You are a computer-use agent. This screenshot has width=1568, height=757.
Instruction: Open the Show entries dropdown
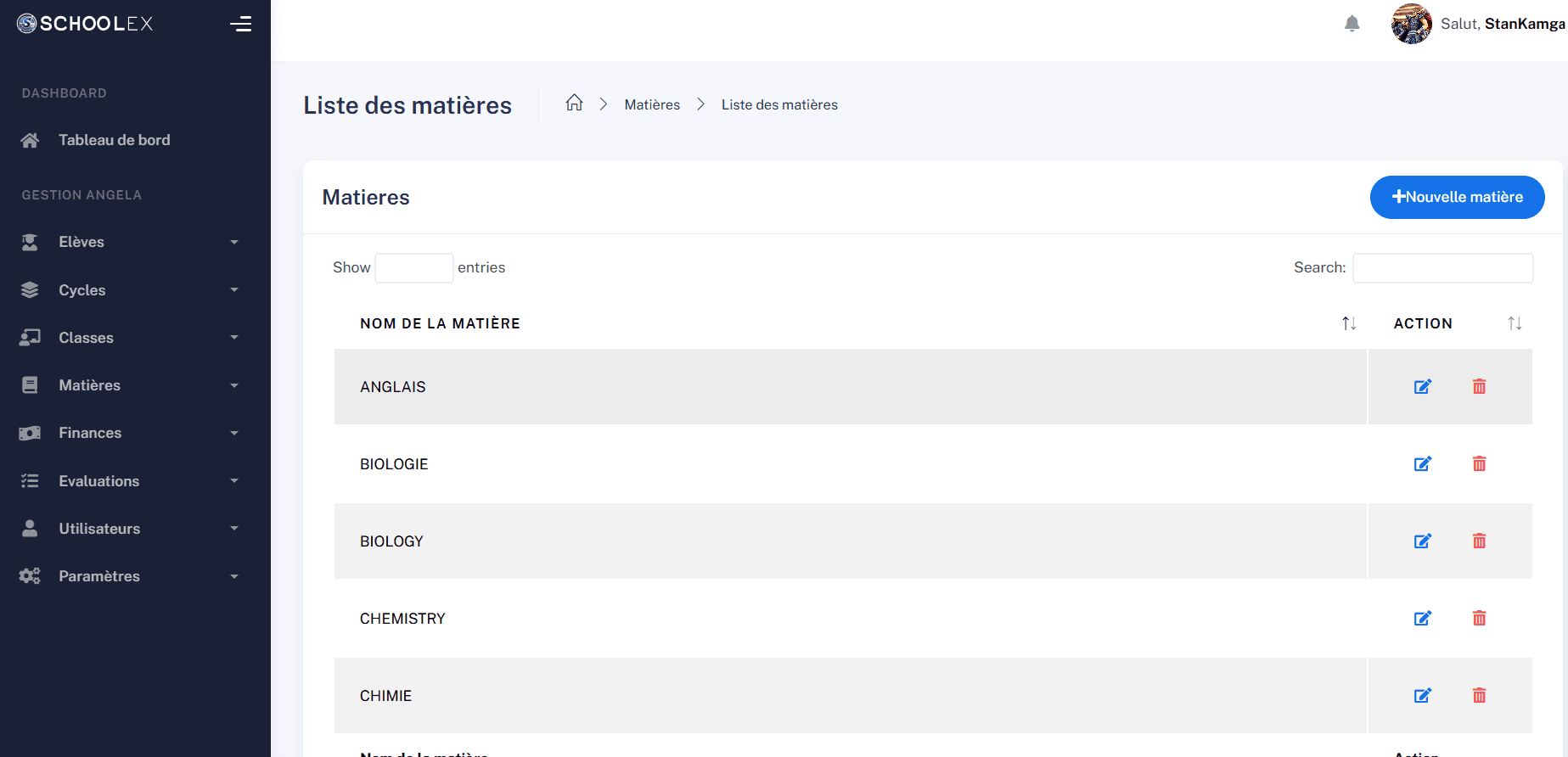(x=414, y=268)
